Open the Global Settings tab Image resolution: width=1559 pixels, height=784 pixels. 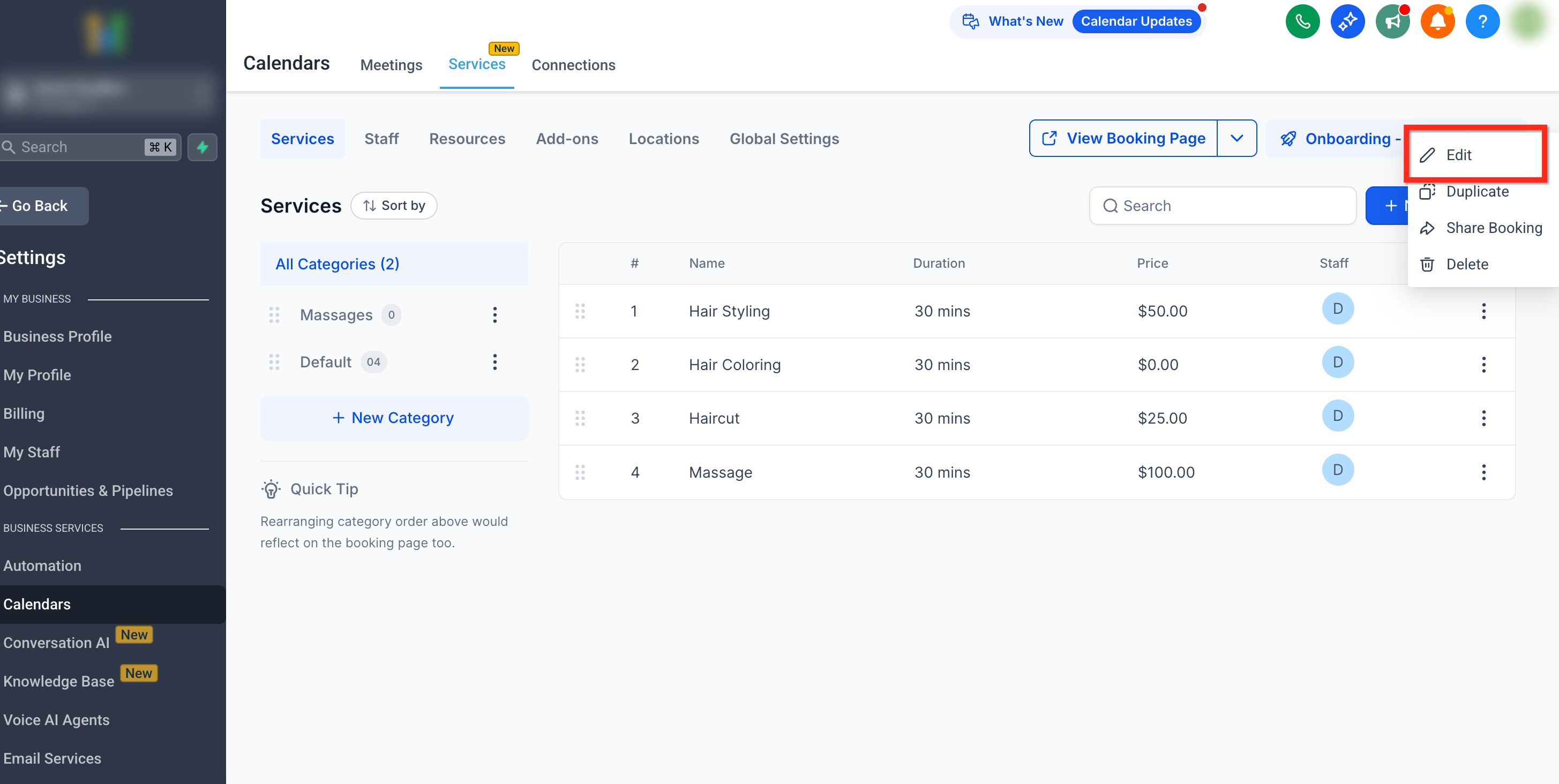[784, 139]
